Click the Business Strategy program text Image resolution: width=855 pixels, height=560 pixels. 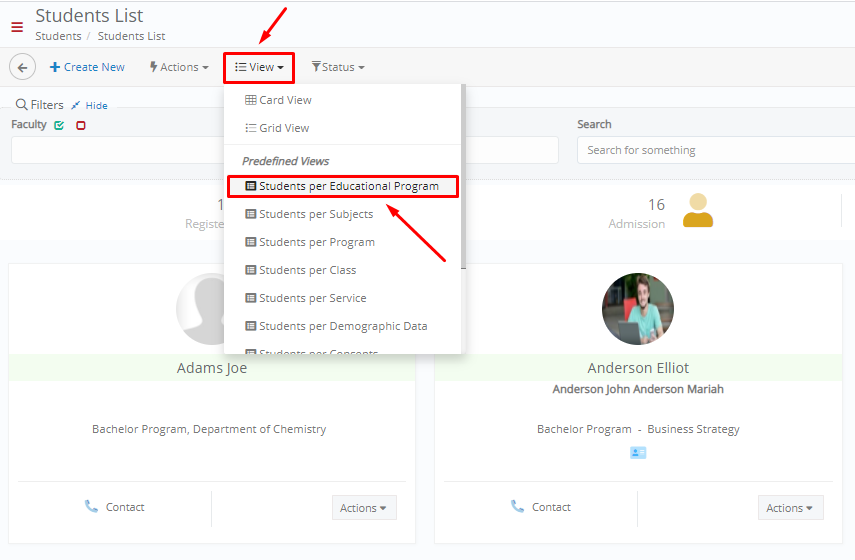tap(694, 429)
